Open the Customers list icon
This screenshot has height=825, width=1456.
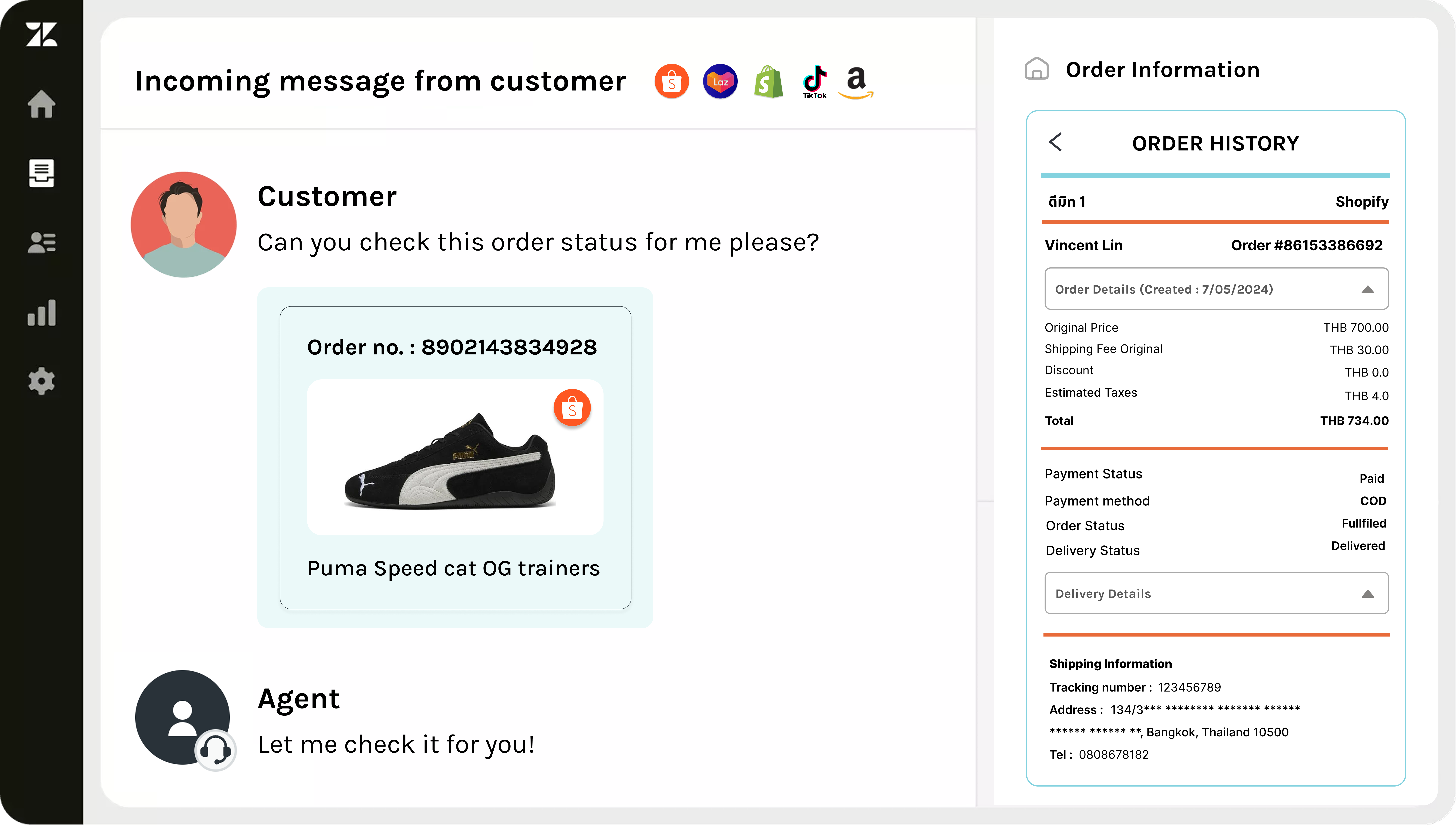tap(41, 242)
